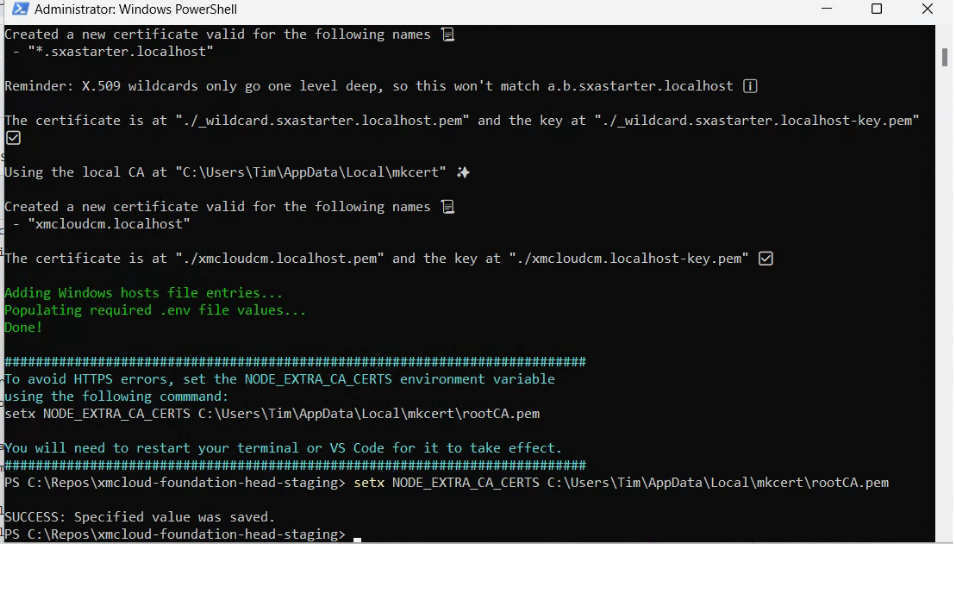Click the "Adding Windows hosts file entries..." line
Screen dimensions: 954x611
[x=143, y=293]
